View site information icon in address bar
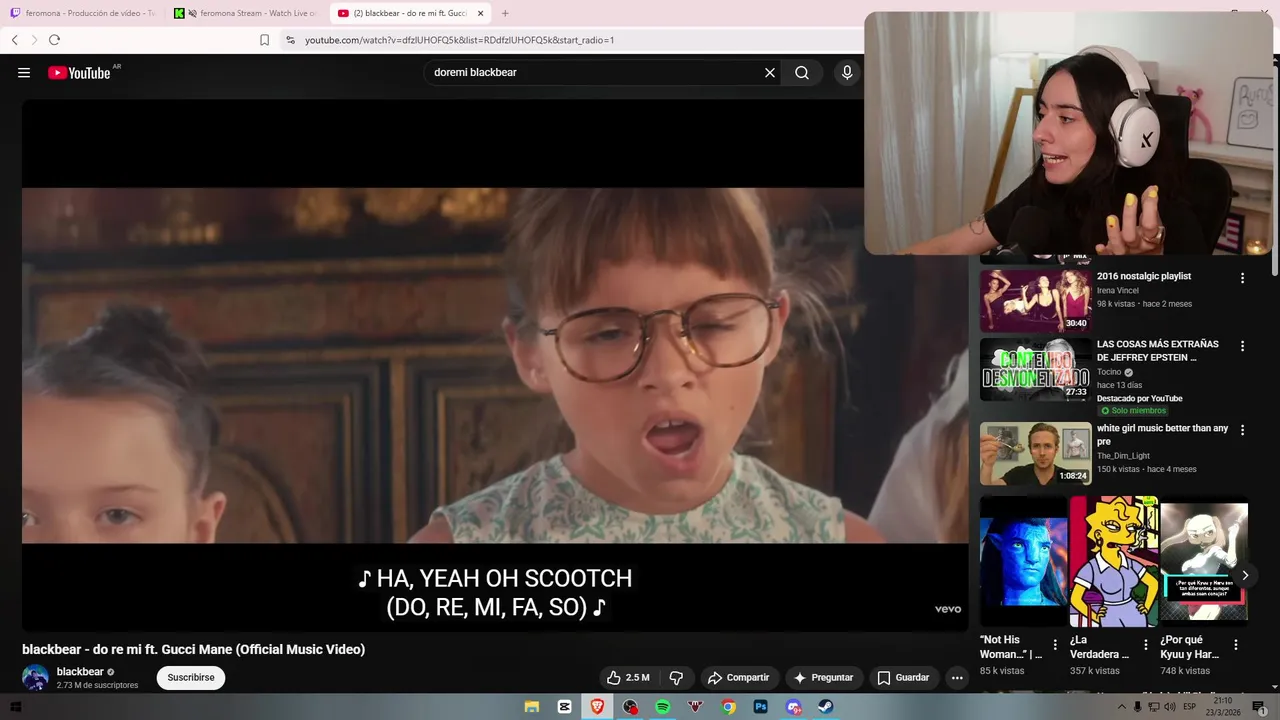Screen dimensions: 1280x720 click(x=290, y=40)
